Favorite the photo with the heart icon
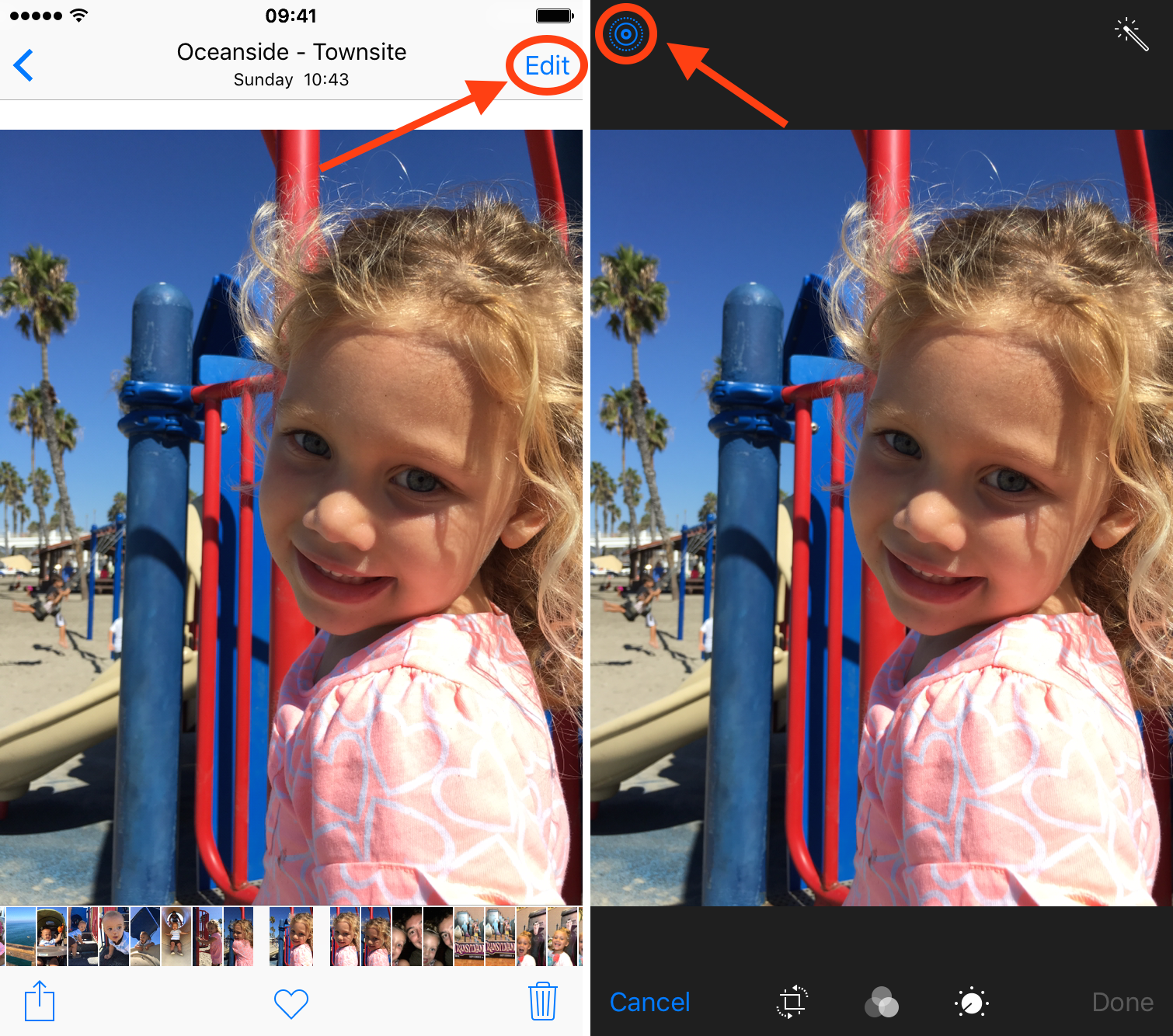This screenshot has width=1173, height=1036. point(291,1003)
